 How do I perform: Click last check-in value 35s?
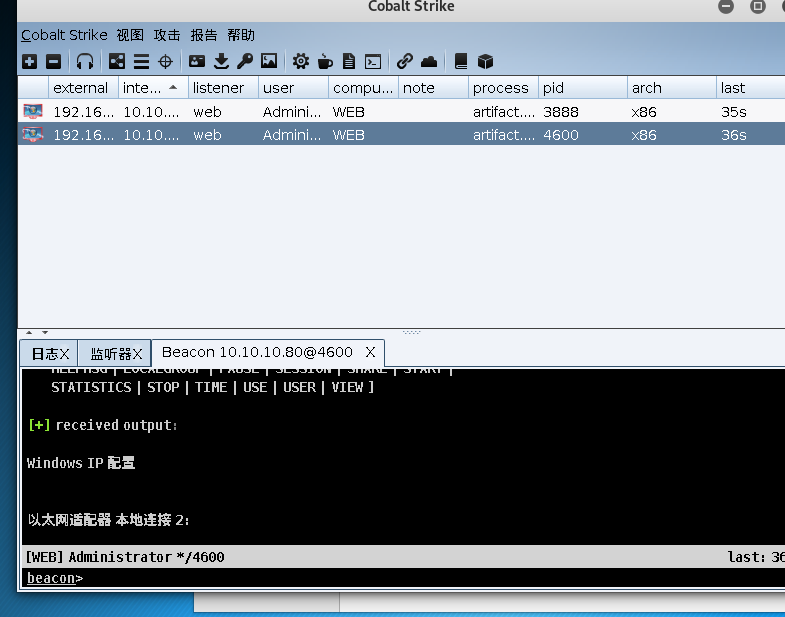click(733, 112)
